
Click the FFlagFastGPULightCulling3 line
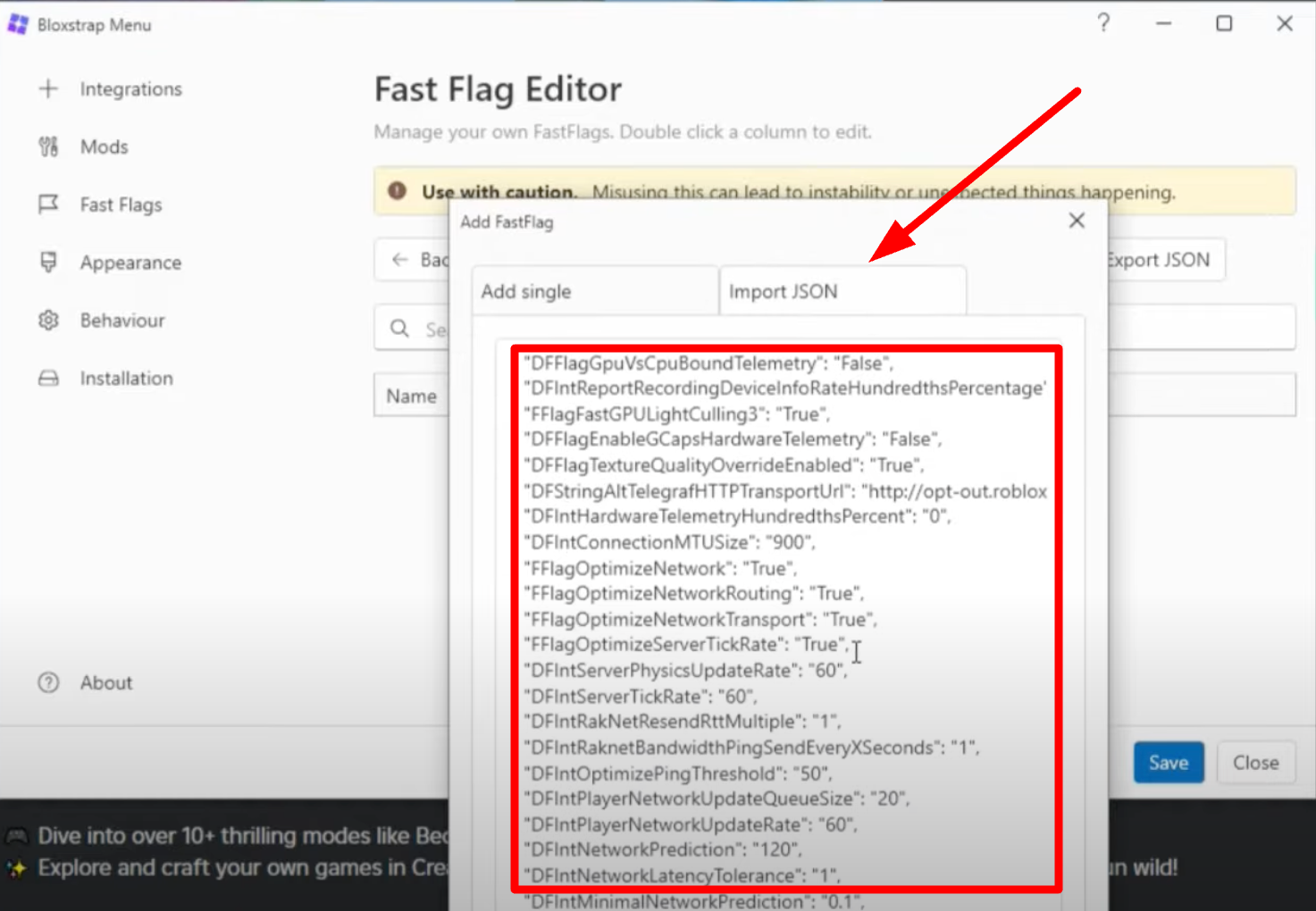(676, 414)
